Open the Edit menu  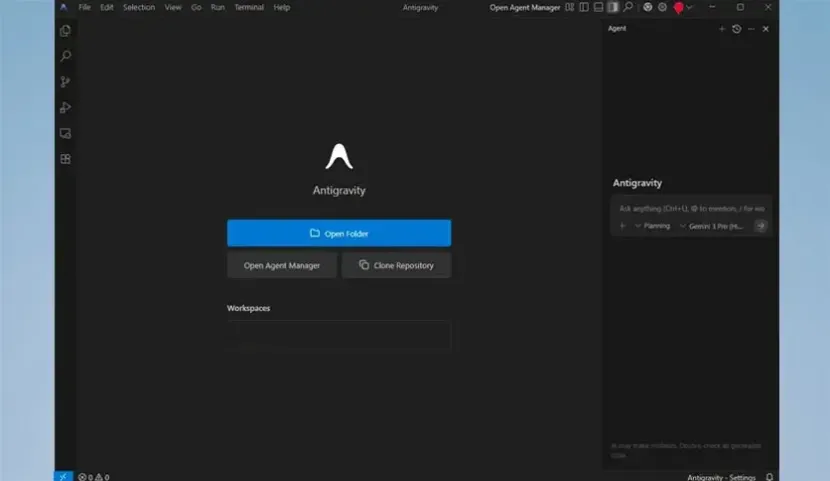(x=107, y=7)
